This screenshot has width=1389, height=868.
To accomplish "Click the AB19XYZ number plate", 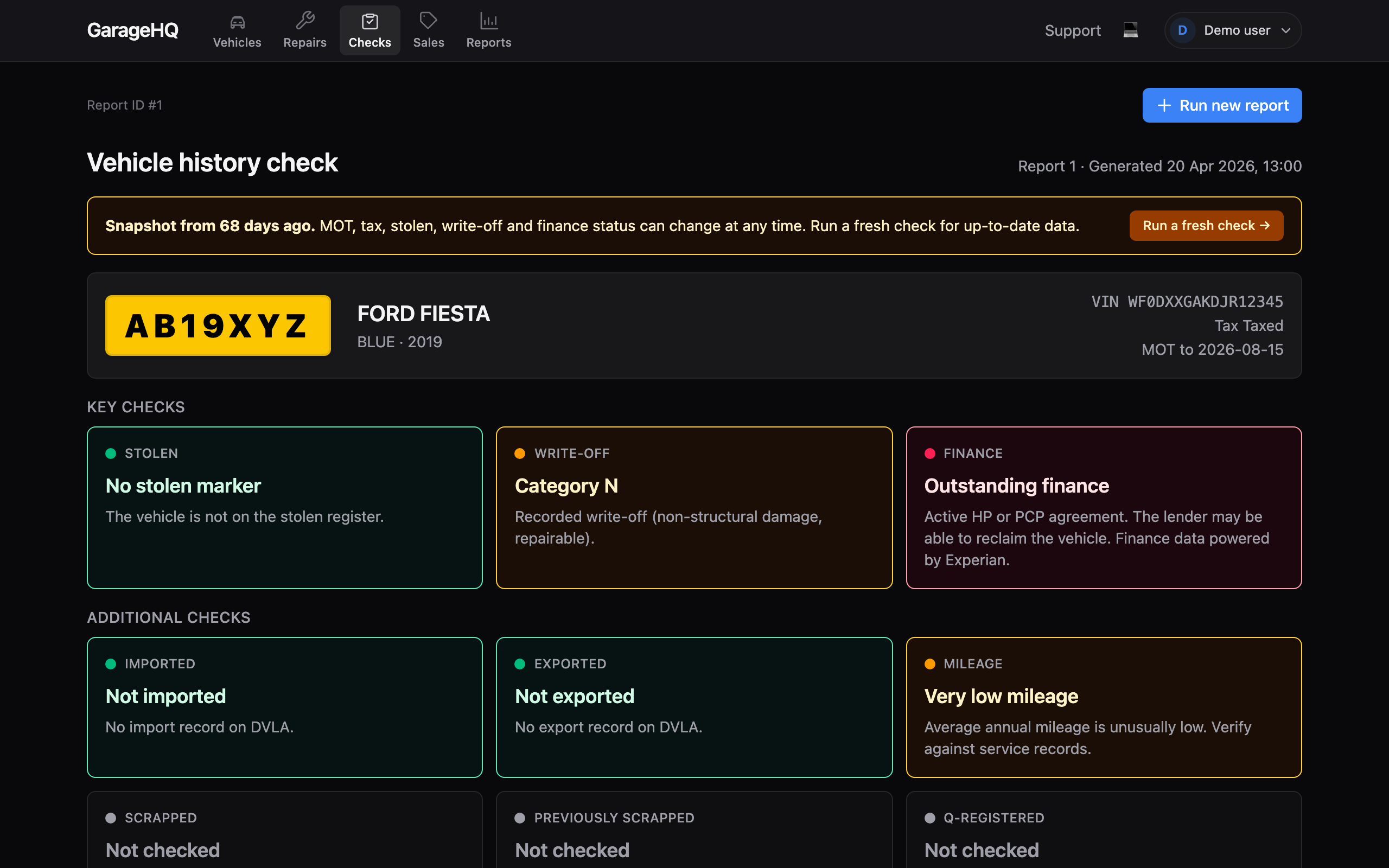I will click(218, 325).
